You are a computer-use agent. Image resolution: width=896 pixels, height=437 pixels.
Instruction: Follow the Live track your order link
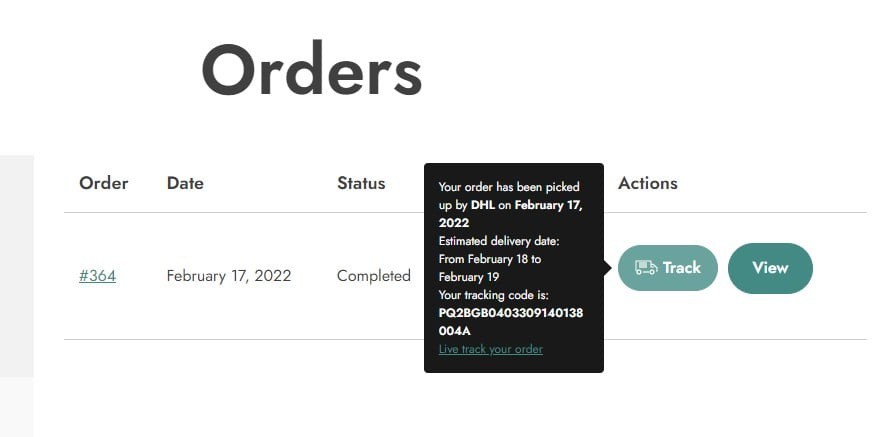[x=490, y=349]
